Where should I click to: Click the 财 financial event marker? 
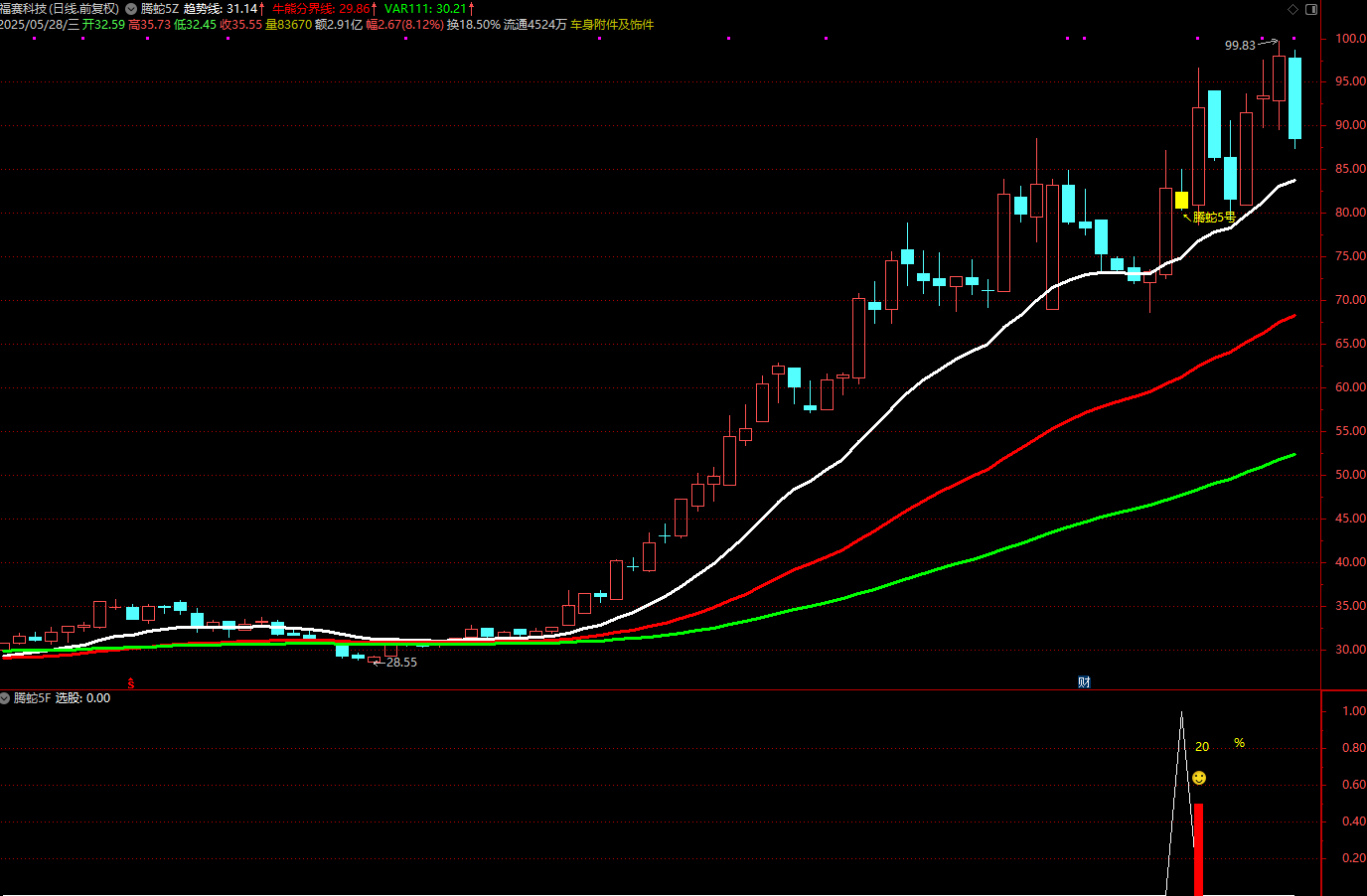click(x=1084, y=682)
